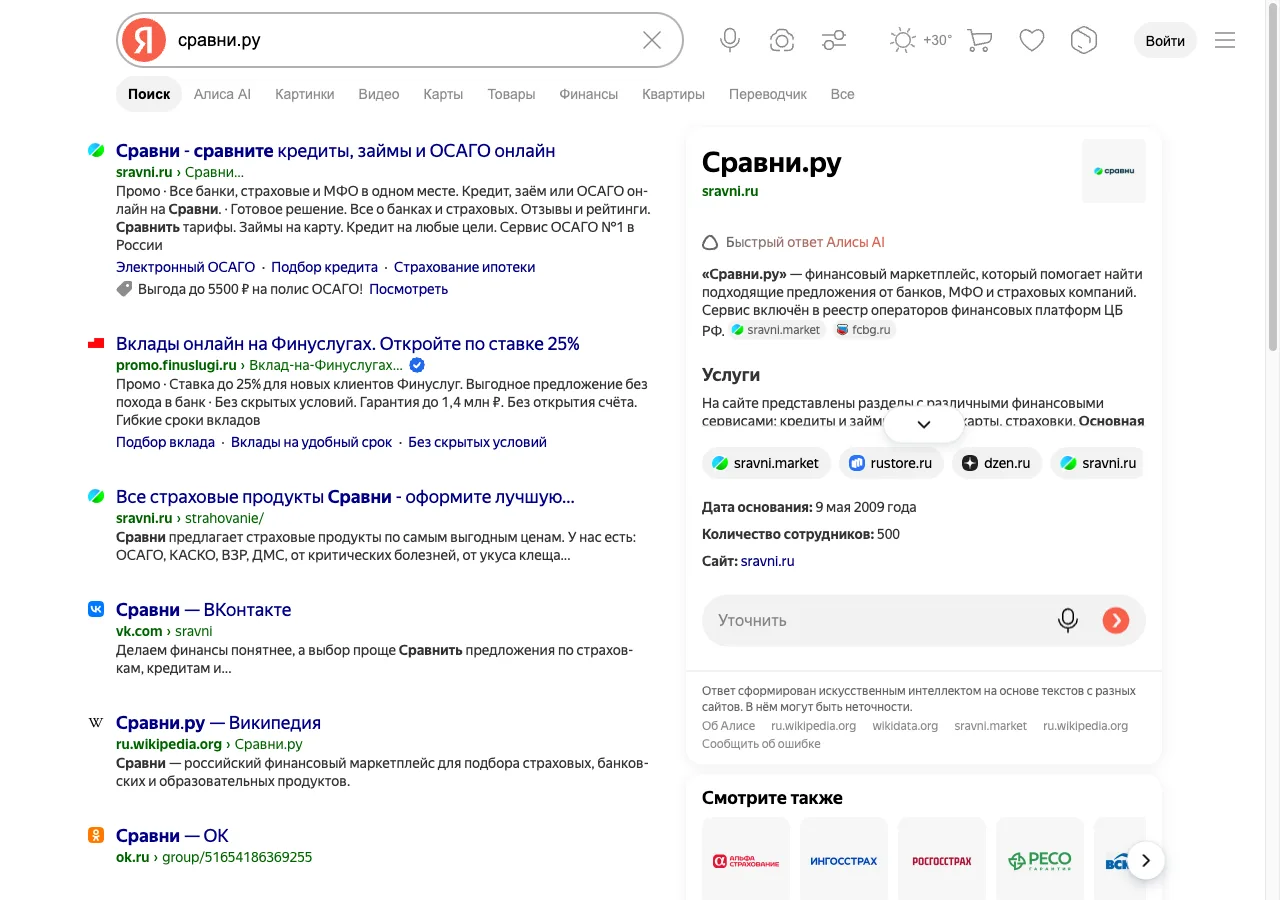1280x900 pixels.
Task: Switch to Картинки tab
Action: click(305, 94)
